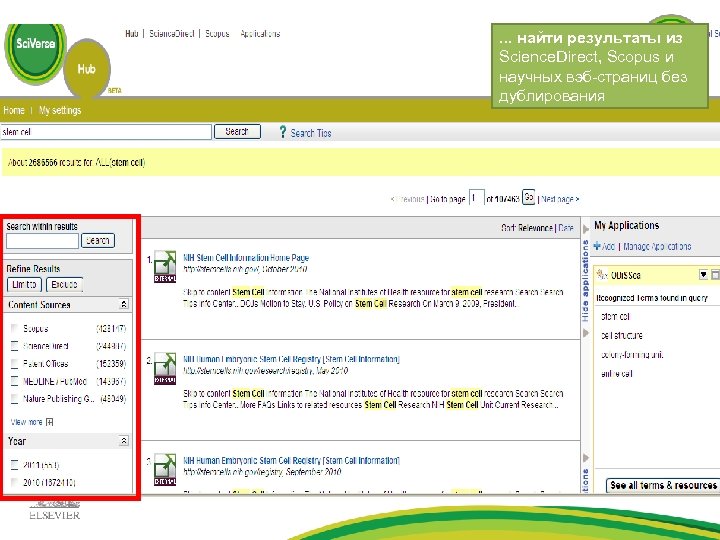Open the Applications top navigation link

pos(260,34)
